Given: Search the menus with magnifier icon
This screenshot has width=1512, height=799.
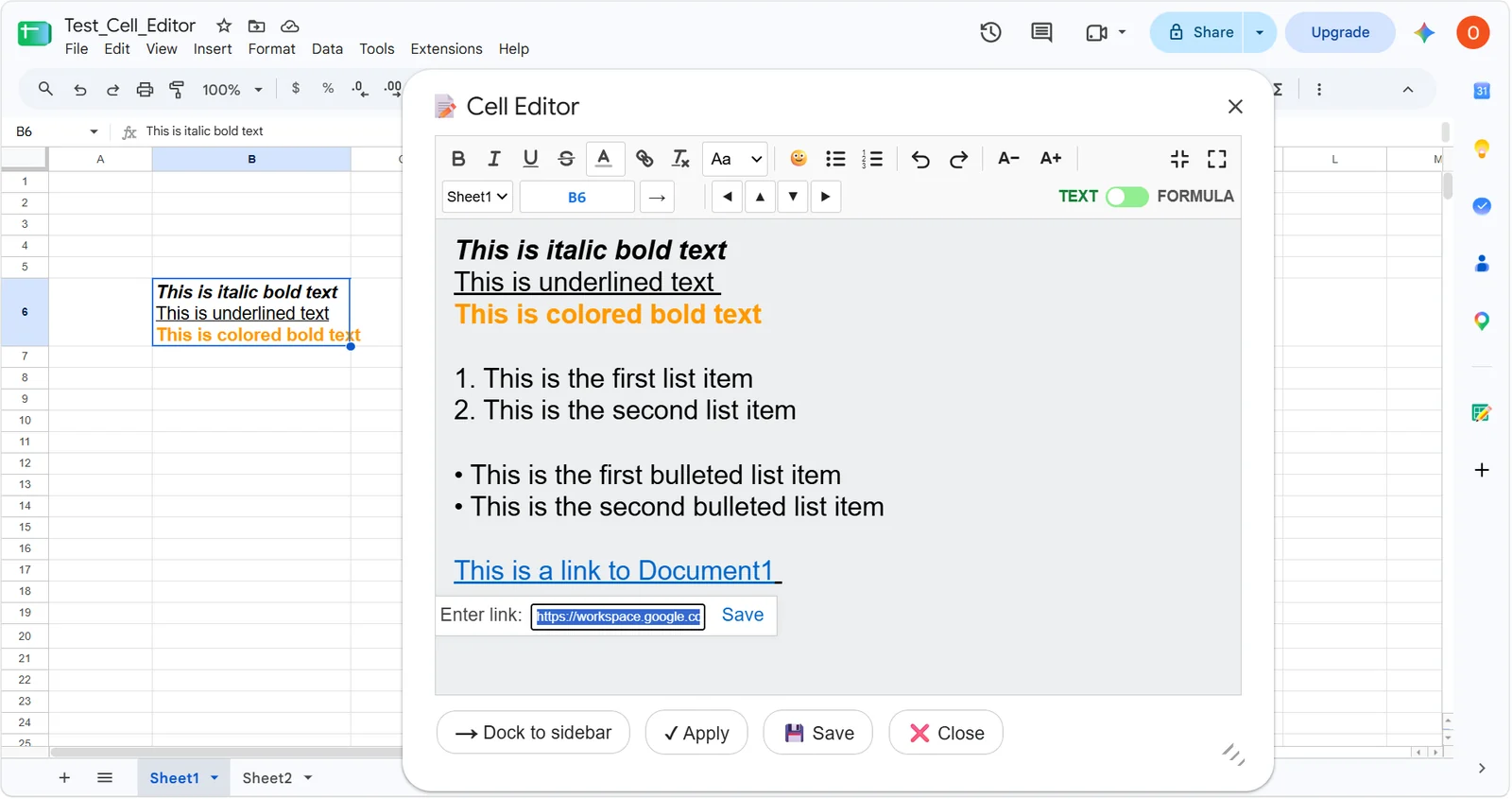Looking at the screenshot, I should pyautogui.click(x=45, y=89).
